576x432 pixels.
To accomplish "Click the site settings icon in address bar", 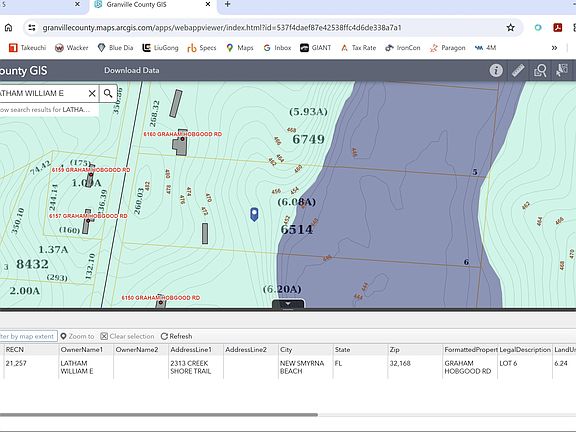I will [32, 28].
